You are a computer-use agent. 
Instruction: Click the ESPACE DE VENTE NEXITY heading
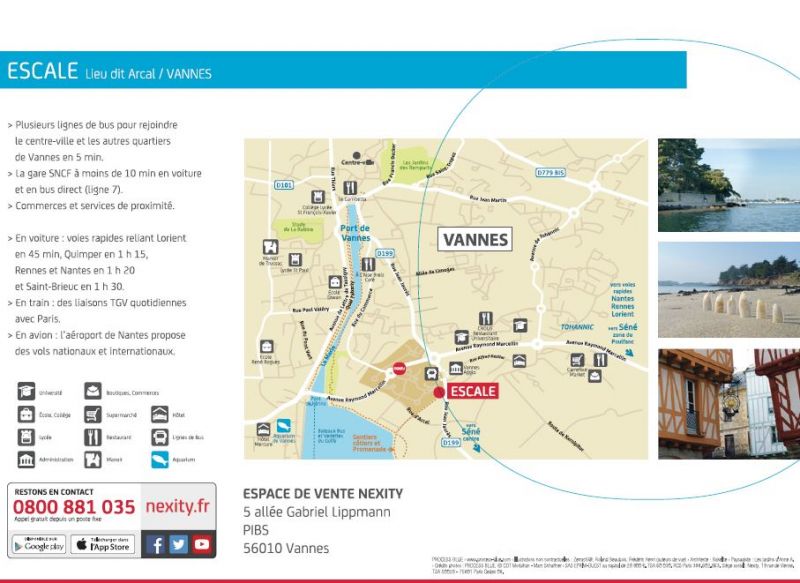323,494
